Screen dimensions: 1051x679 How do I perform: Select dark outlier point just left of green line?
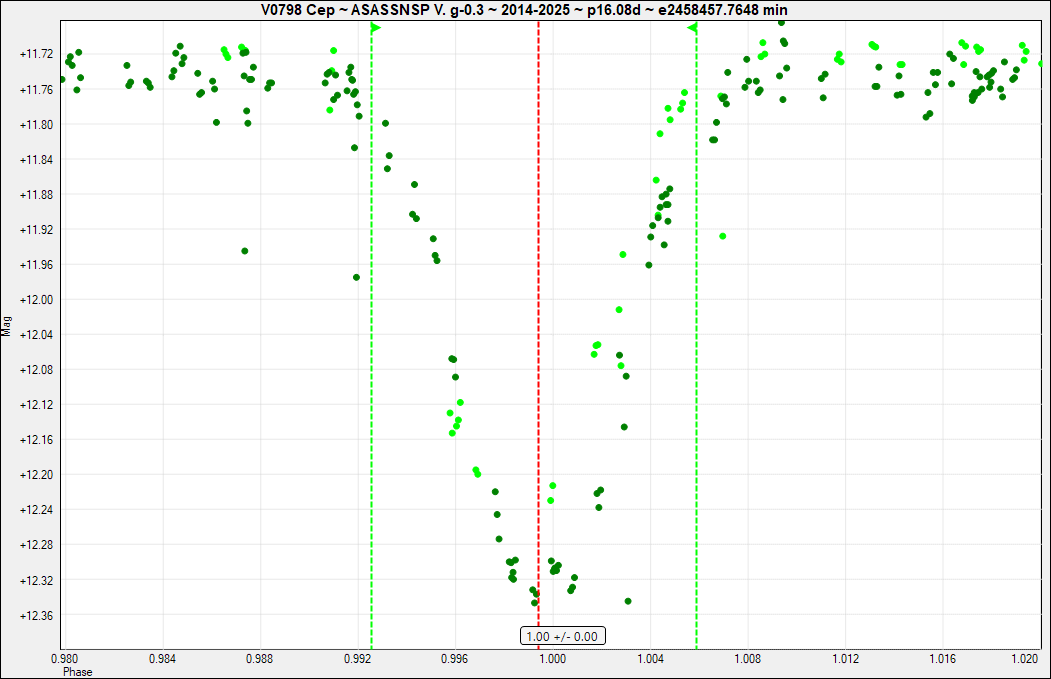click(x=356, y=277)
